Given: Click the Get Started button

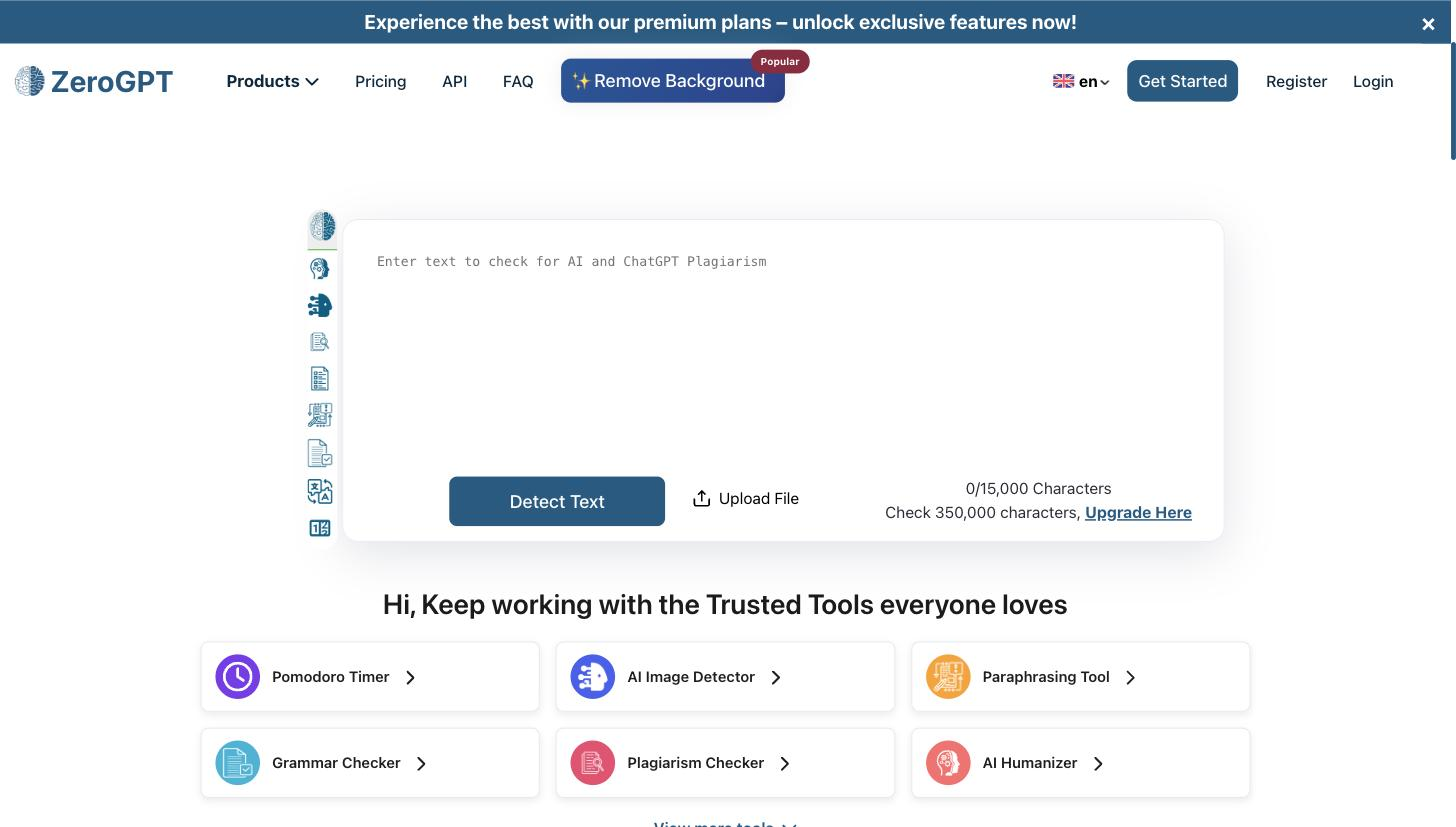Looking at the screenshot, I should click(1182, 81).
